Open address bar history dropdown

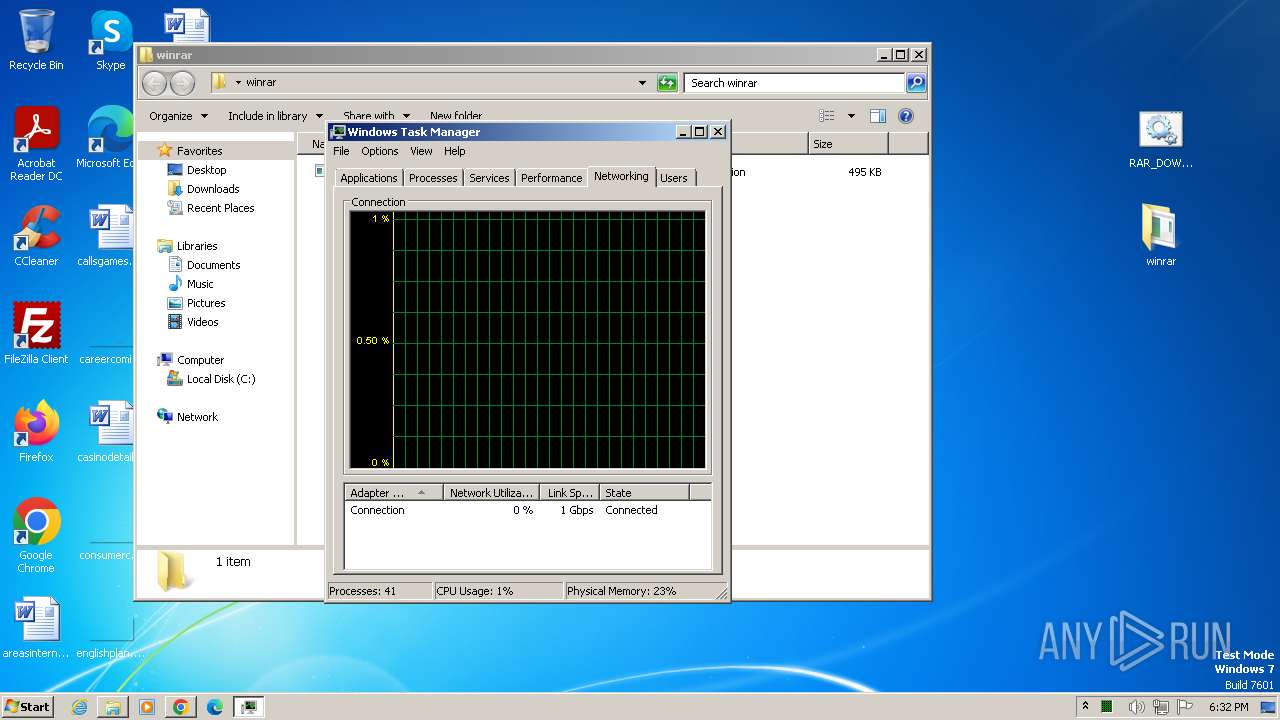point(642,83)
